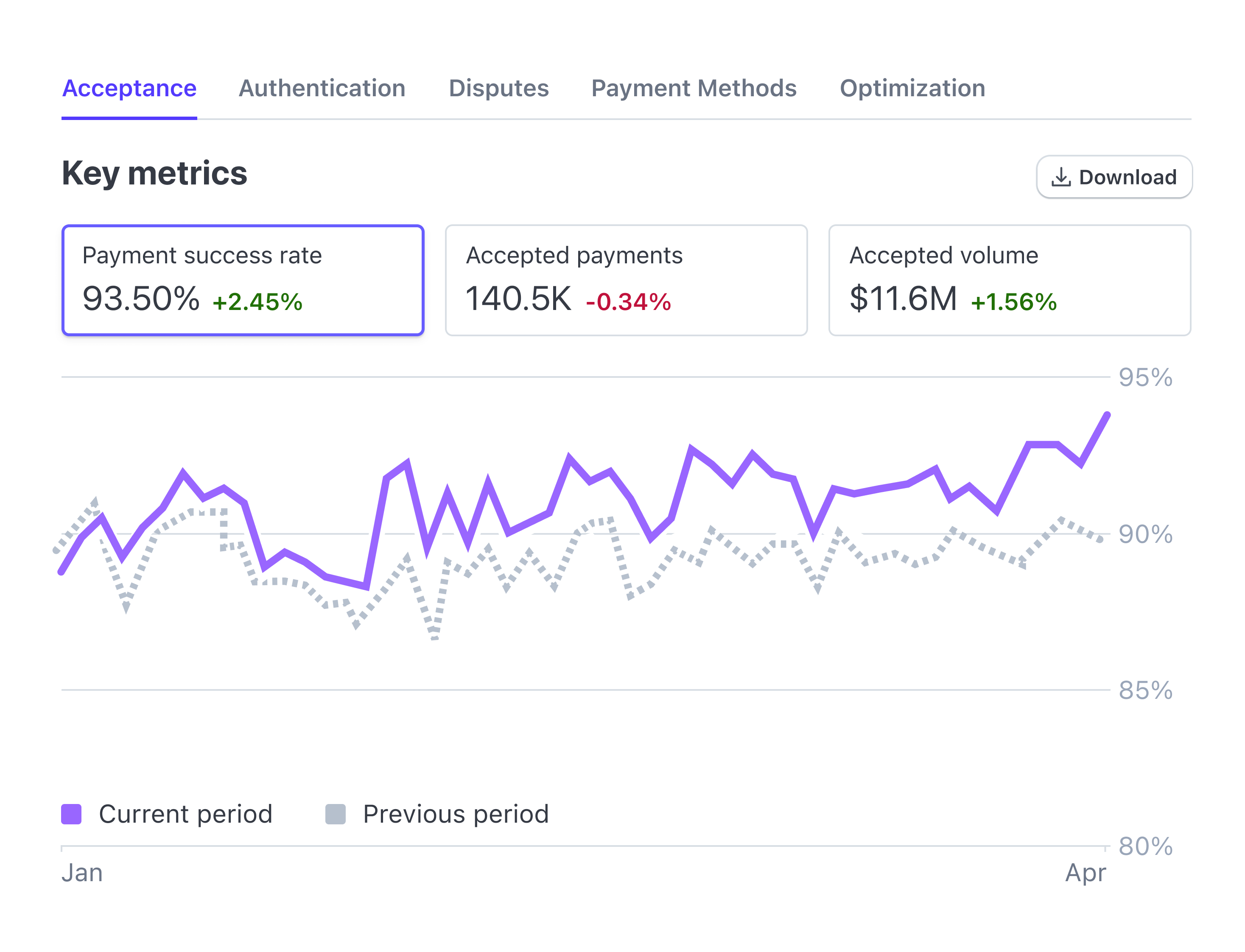Viewport: 1245px width, 952px height.
Task: Select the Payment success rate metric card
Action: tap(243, 279)
